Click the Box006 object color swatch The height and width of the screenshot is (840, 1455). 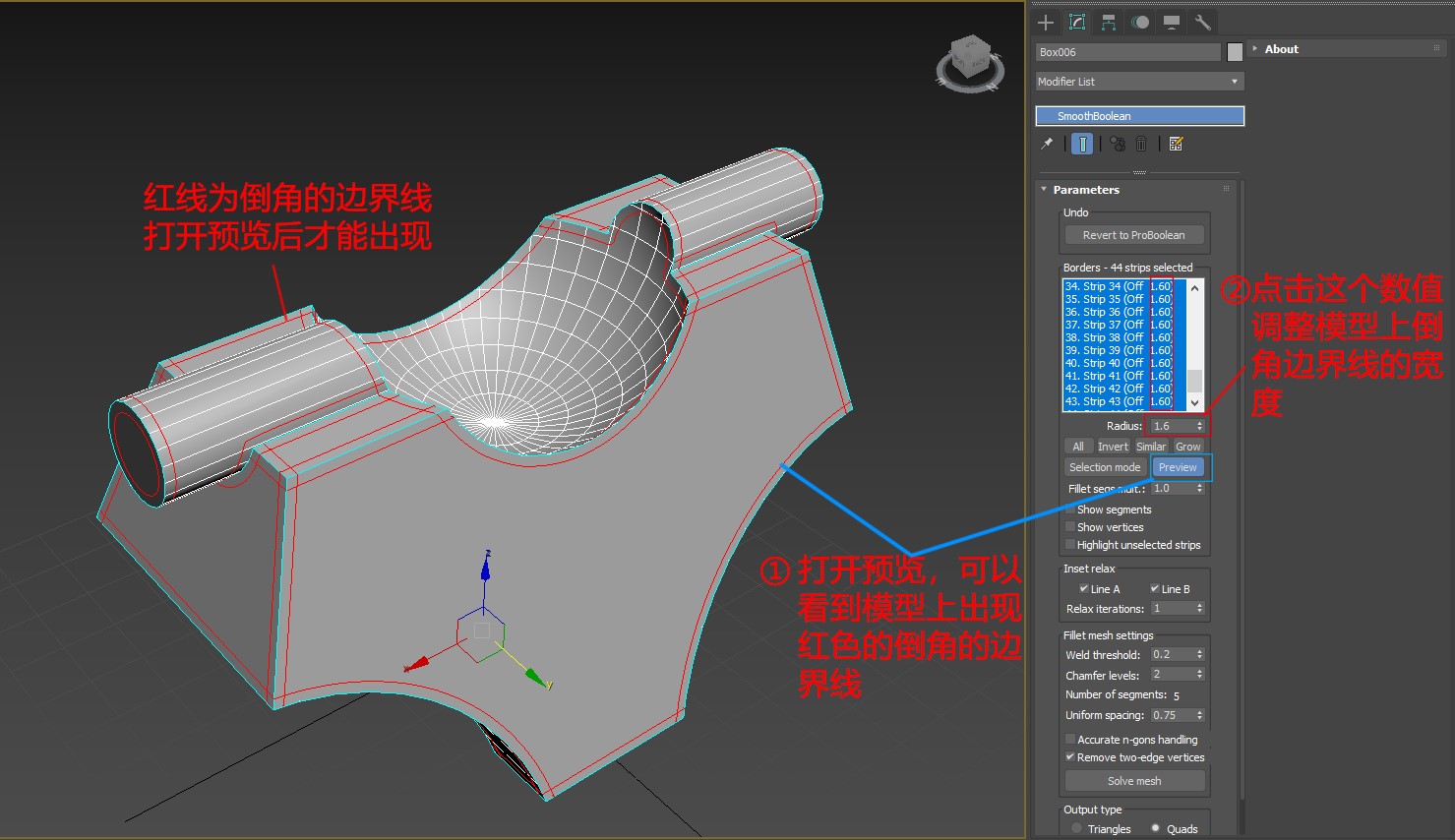[x=1235, y=52]
